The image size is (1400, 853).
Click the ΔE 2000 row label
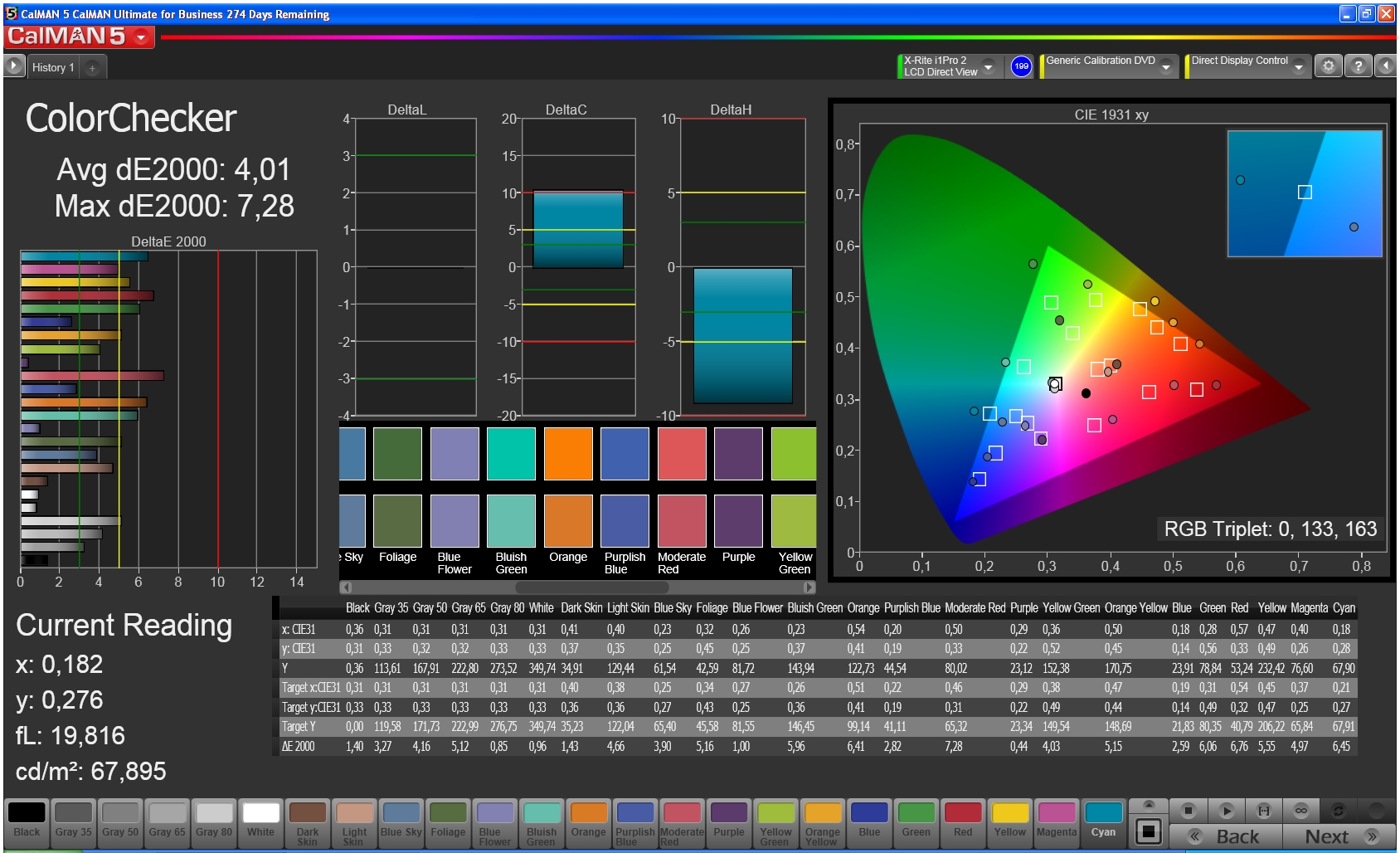coord(299,746)
